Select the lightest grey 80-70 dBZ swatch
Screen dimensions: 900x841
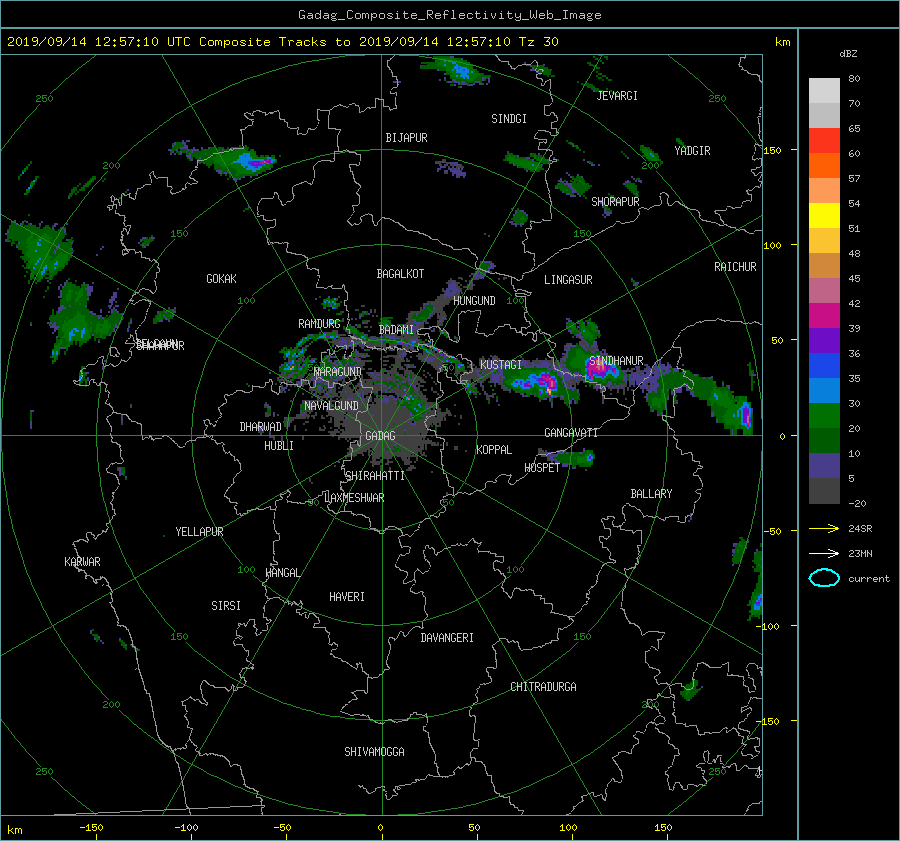824,90
